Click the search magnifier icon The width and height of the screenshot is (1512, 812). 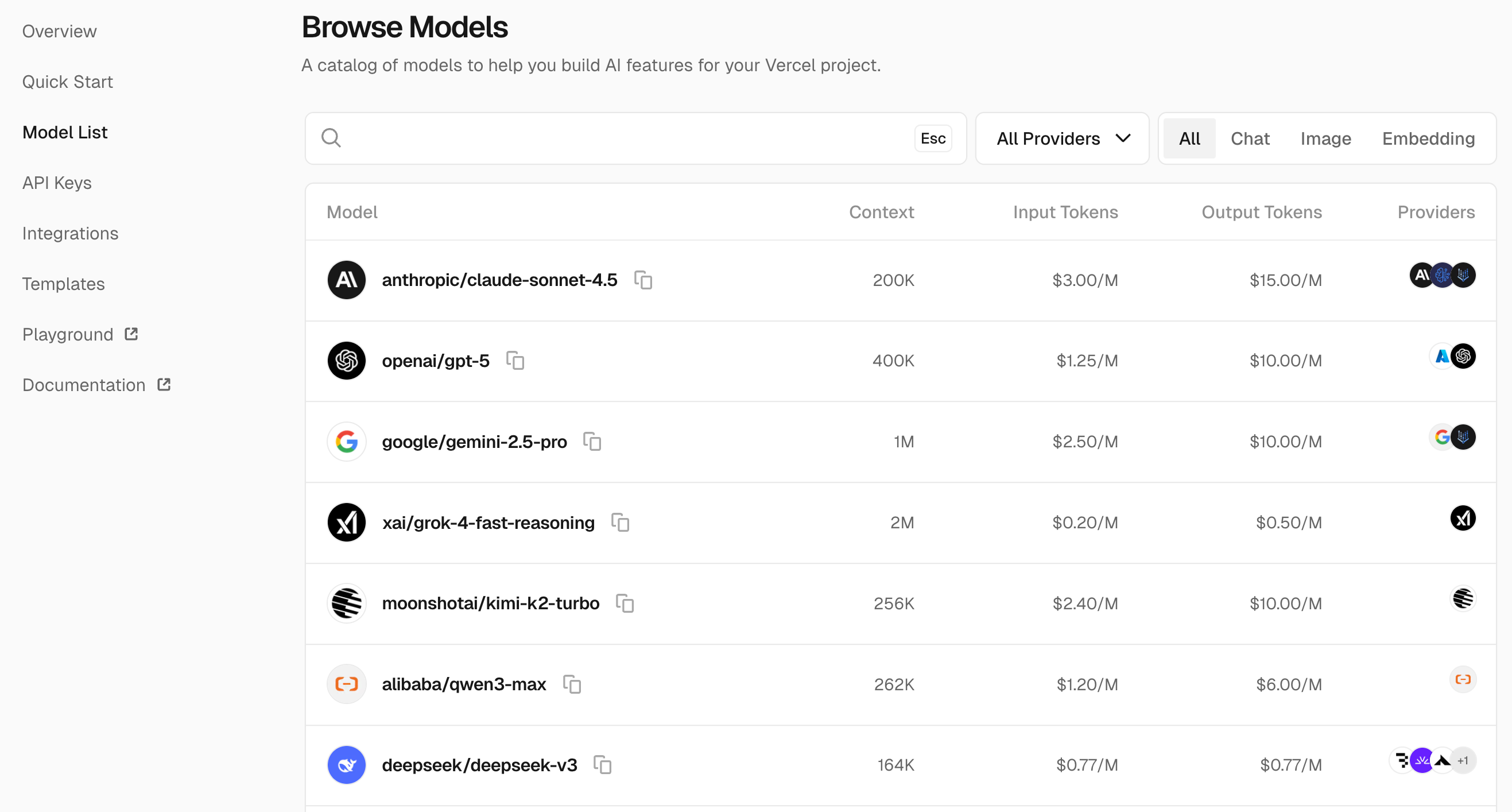(331, 138)
